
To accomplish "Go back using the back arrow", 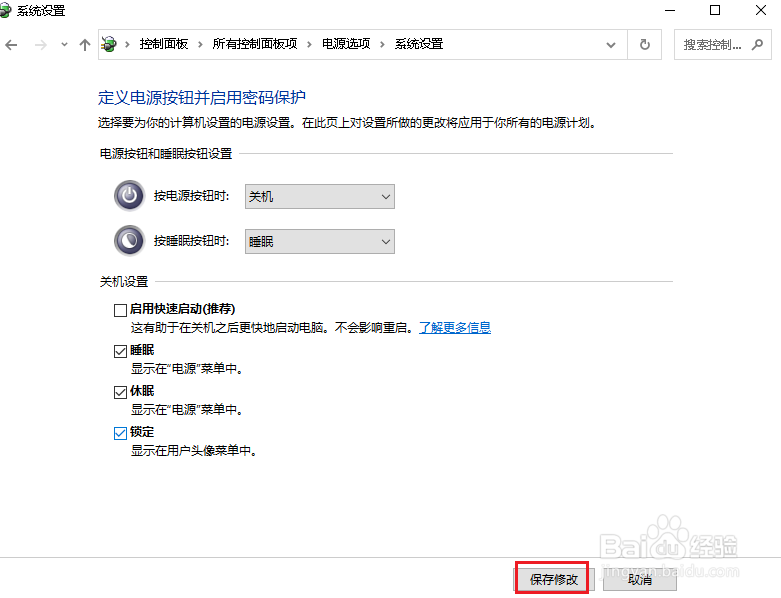I will point(11,45).
